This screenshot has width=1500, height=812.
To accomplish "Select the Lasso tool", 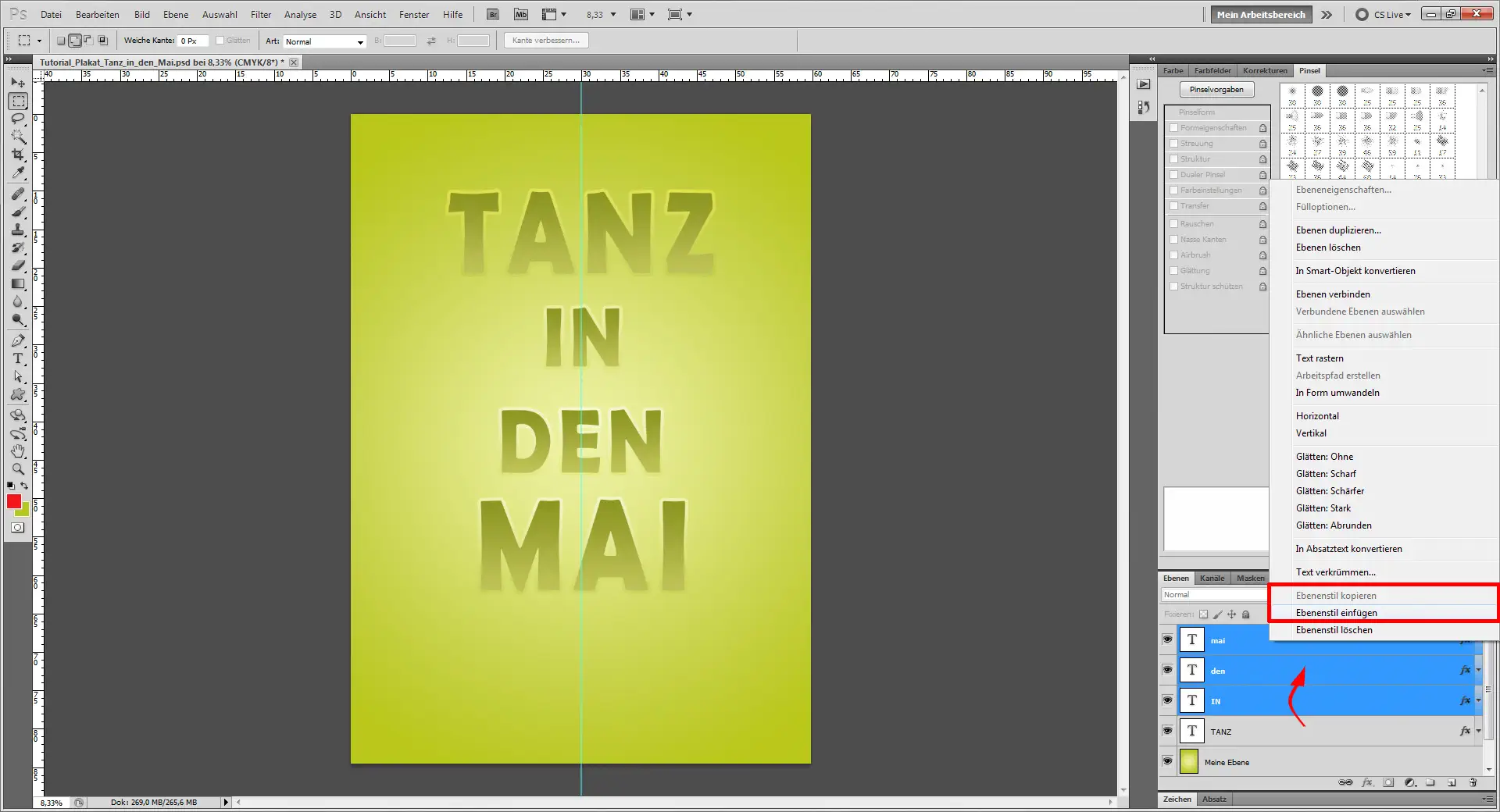I will (x=18, y=119).
